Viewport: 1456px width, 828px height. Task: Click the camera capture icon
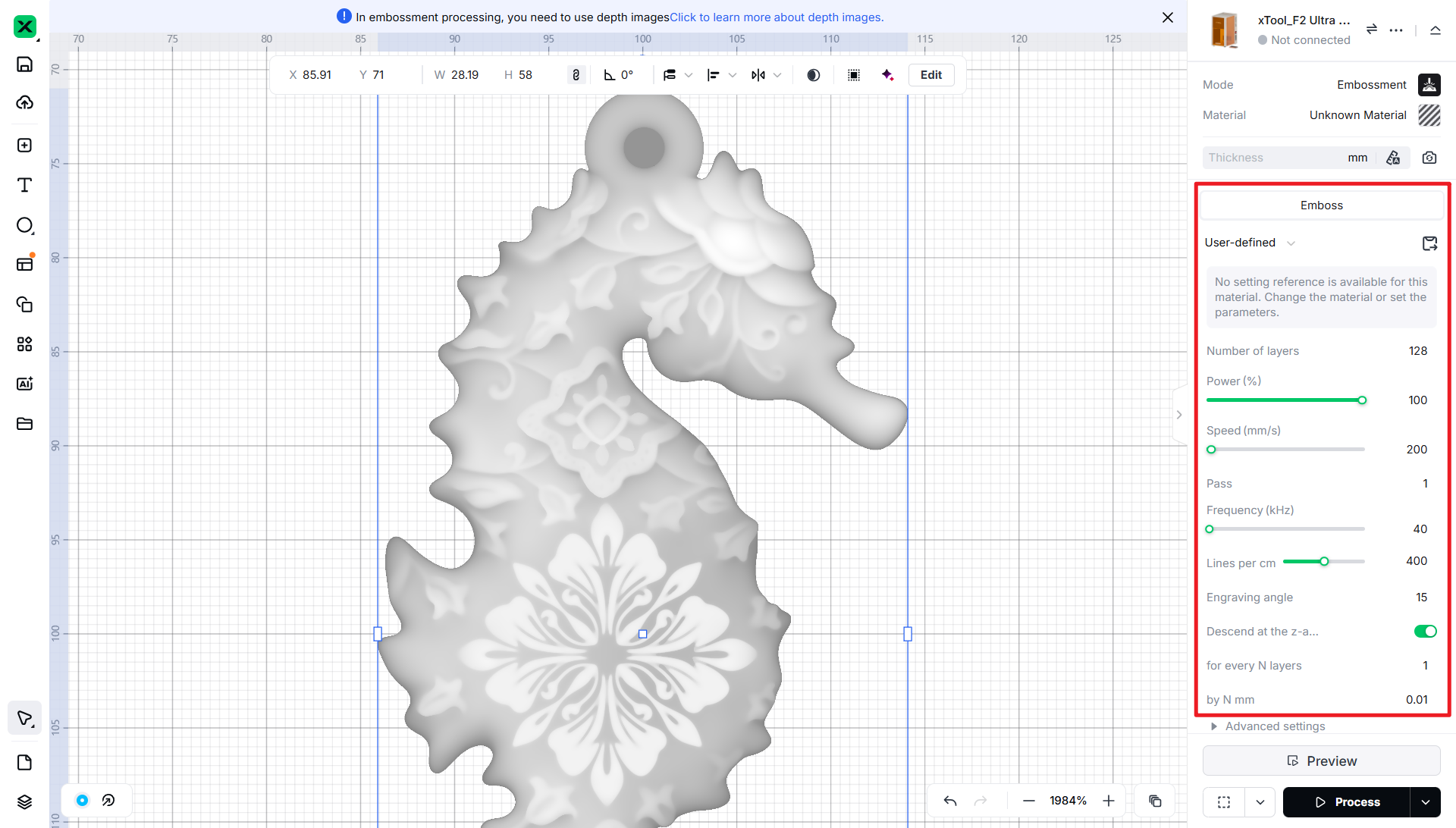pos(1429,158)
